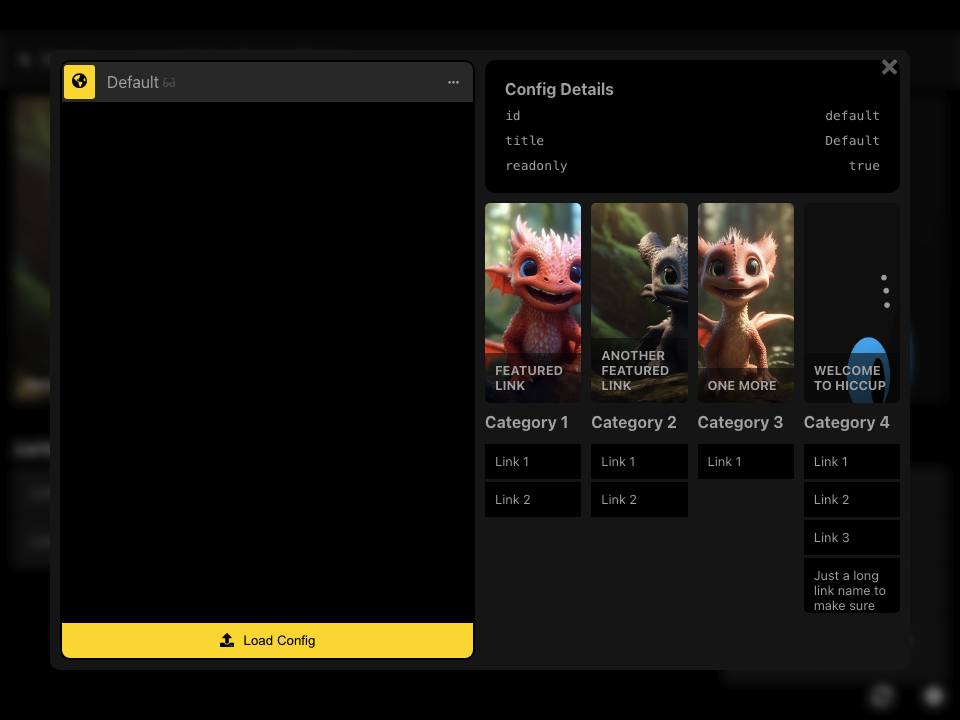The width and height of the screenshot is (960, 720).
Task: Open Link 2 under Category 1
Action: 533,500
